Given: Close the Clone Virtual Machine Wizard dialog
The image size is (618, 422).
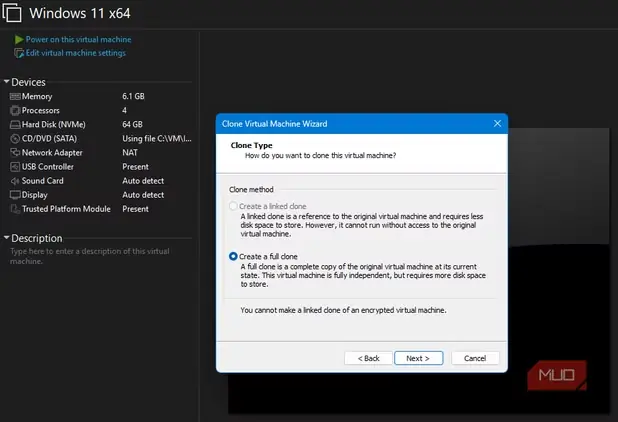Looking at the screenshot, I should pyautogui.click(x=497, y=124).
